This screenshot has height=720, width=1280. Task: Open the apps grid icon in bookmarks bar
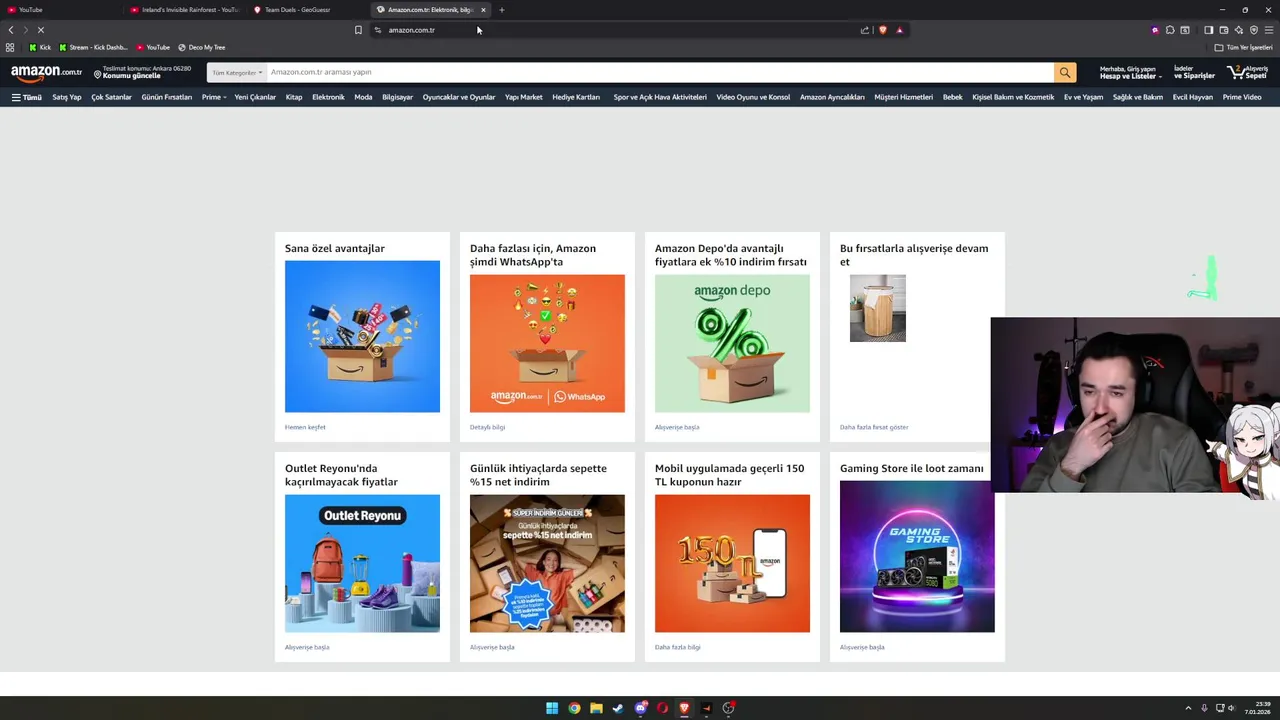pos(10,47)
